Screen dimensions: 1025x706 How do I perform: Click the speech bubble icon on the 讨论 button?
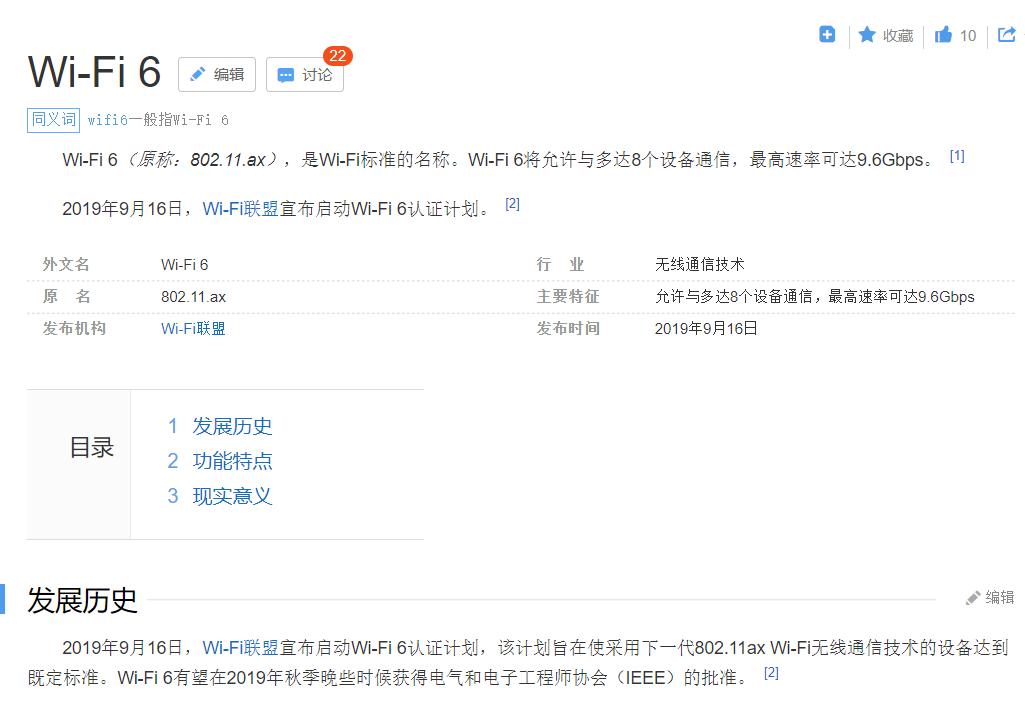point(284,74)
